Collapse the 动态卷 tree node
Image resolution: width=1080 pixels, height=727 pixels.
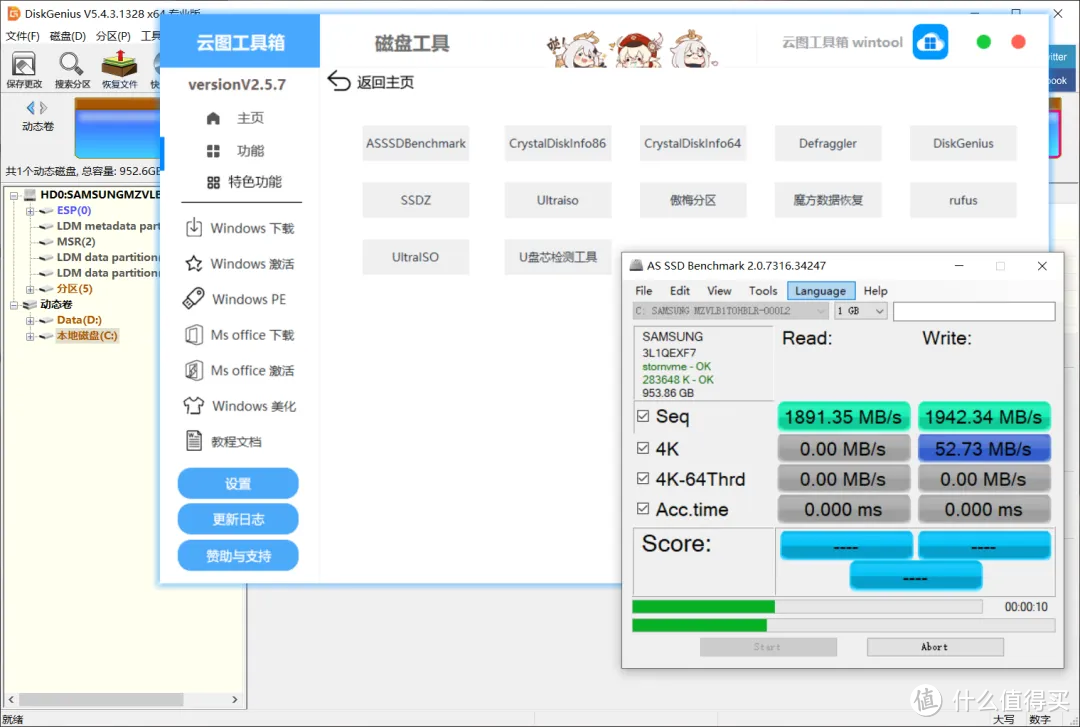click(x=14, y=305)
